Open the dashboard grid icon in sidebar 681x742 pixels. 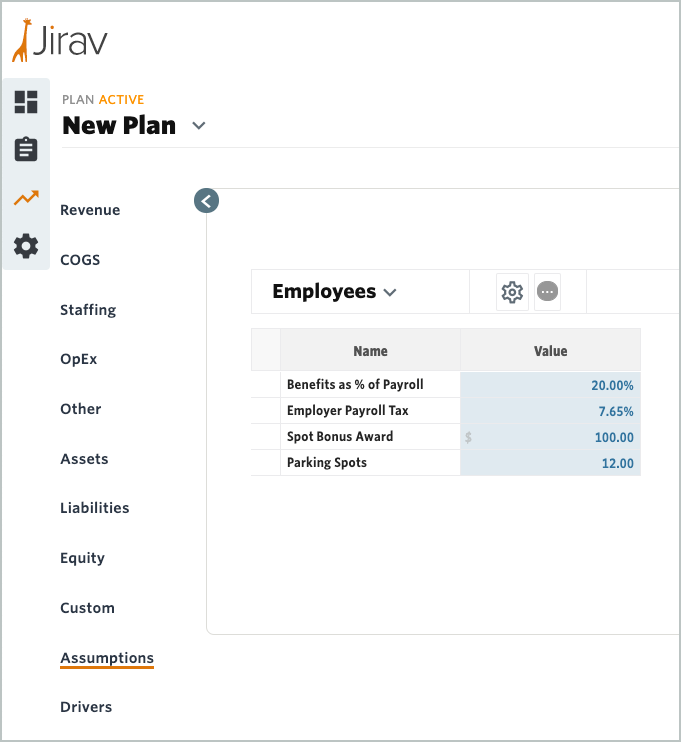26,102
